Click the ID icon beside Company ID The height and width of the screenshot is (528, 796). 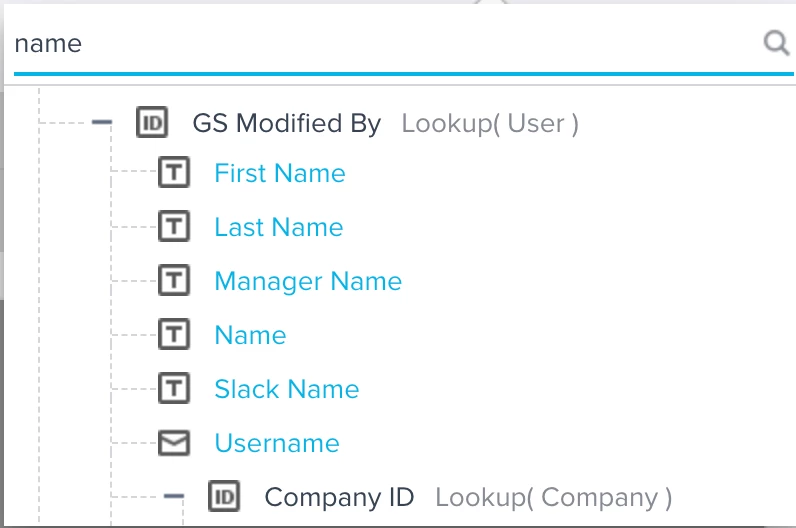224,496
